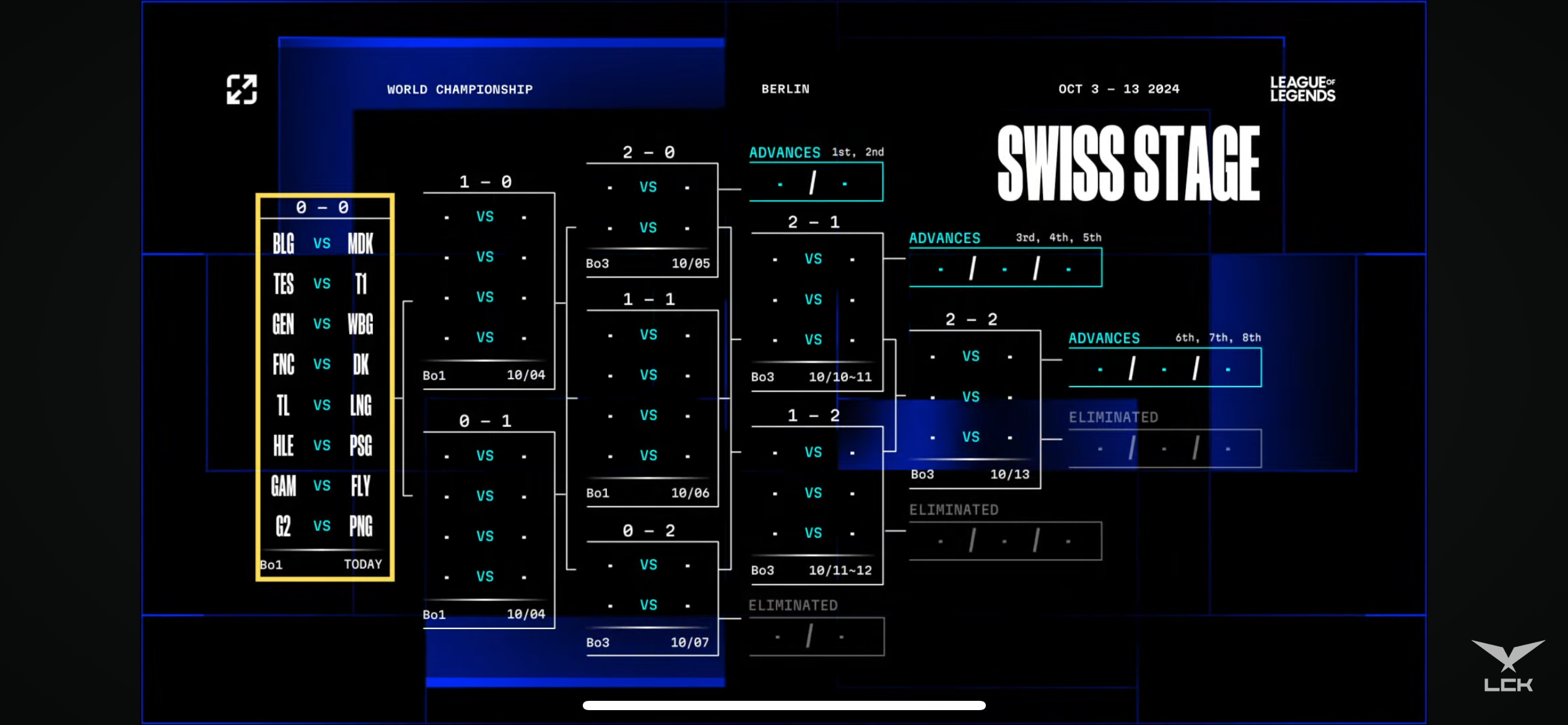This screenshot has height=725, width=1568.
Task: Click the OCT 3 – 13 2024 date
Action: (x=1119, y=89)
